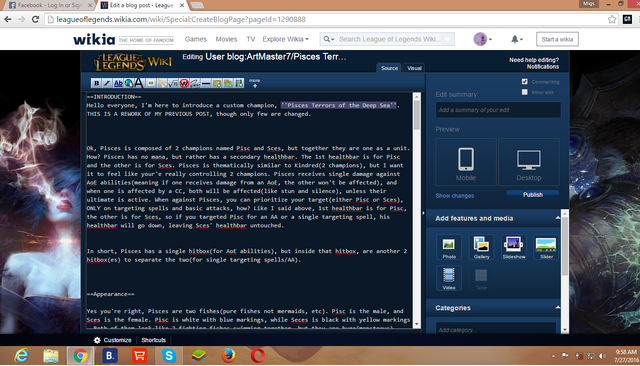The height and width of the screenshot is (366, 640).
Task: Click the nowiki ignore formatting icon
Action: (x=184, y=83)
